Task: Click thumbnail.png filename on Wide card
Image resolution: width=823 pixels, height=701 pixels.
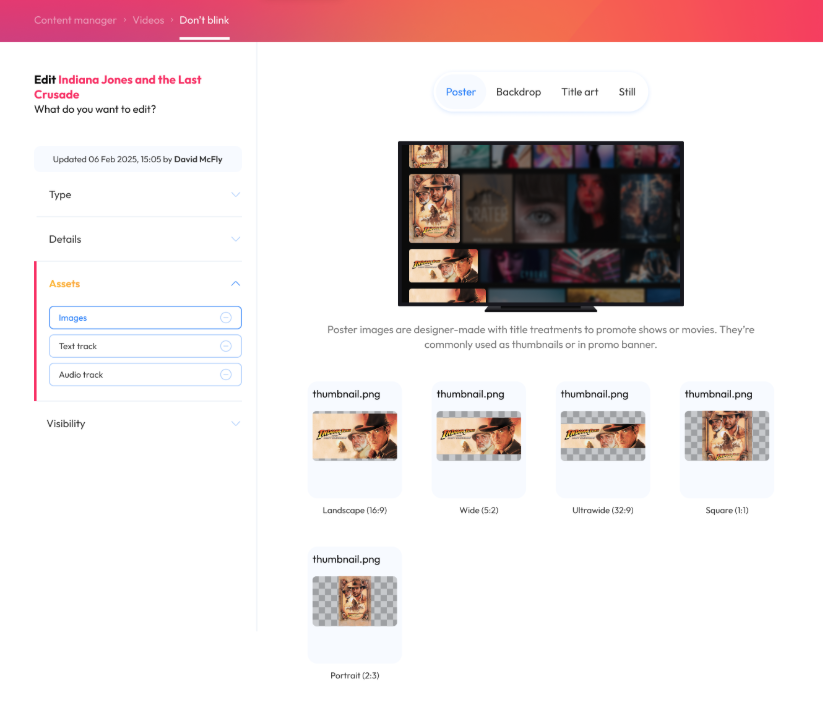Action: [470, 394]
